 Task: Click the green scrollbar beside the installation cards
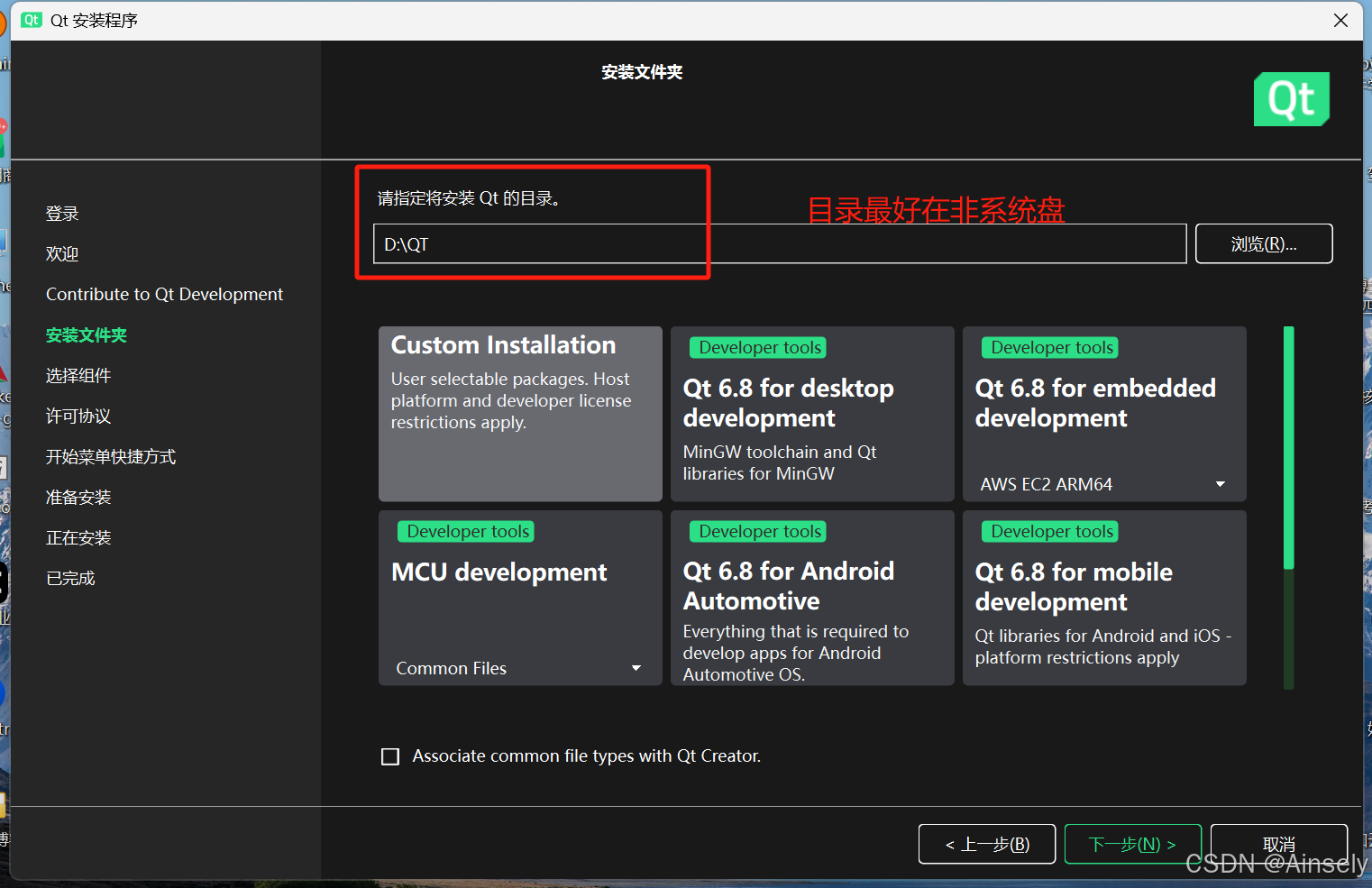pos(1289,448)
